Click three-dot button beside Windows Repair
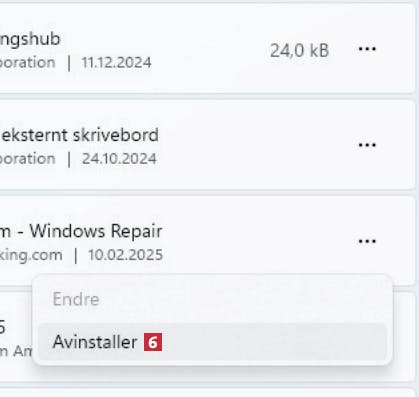419x397 pixels. (x=367, y=241)
